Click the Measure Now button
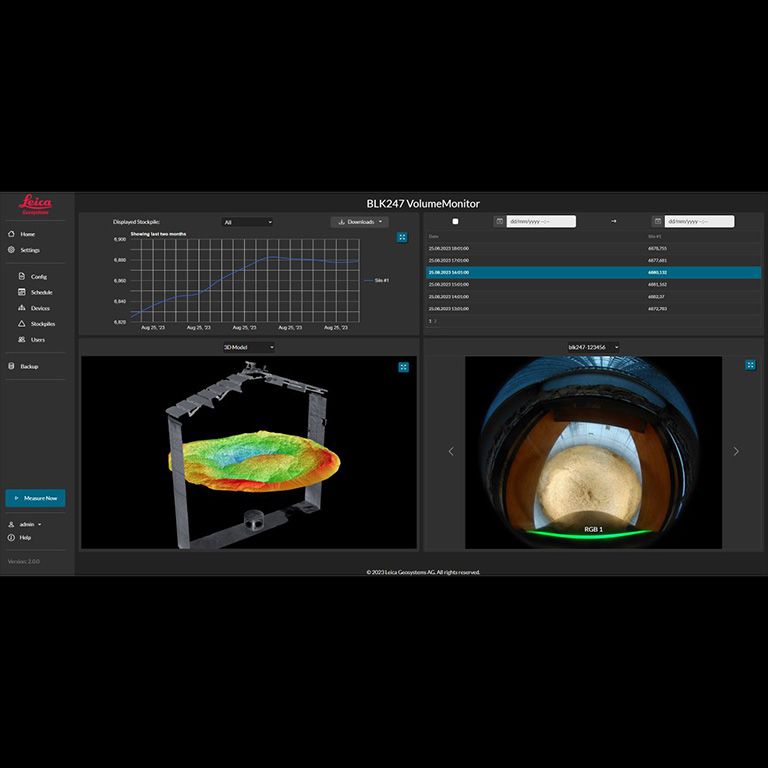The height and width of the screenshot is (768, 768). 36,498
